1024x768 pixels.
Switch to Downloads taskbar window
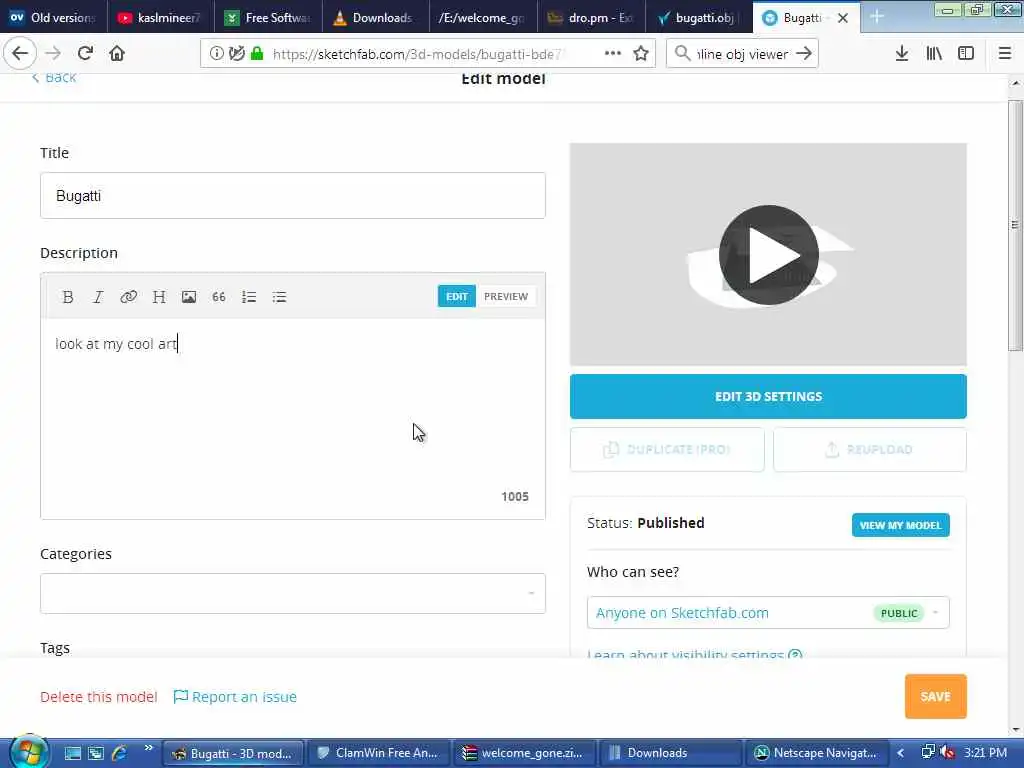(671, 753)
